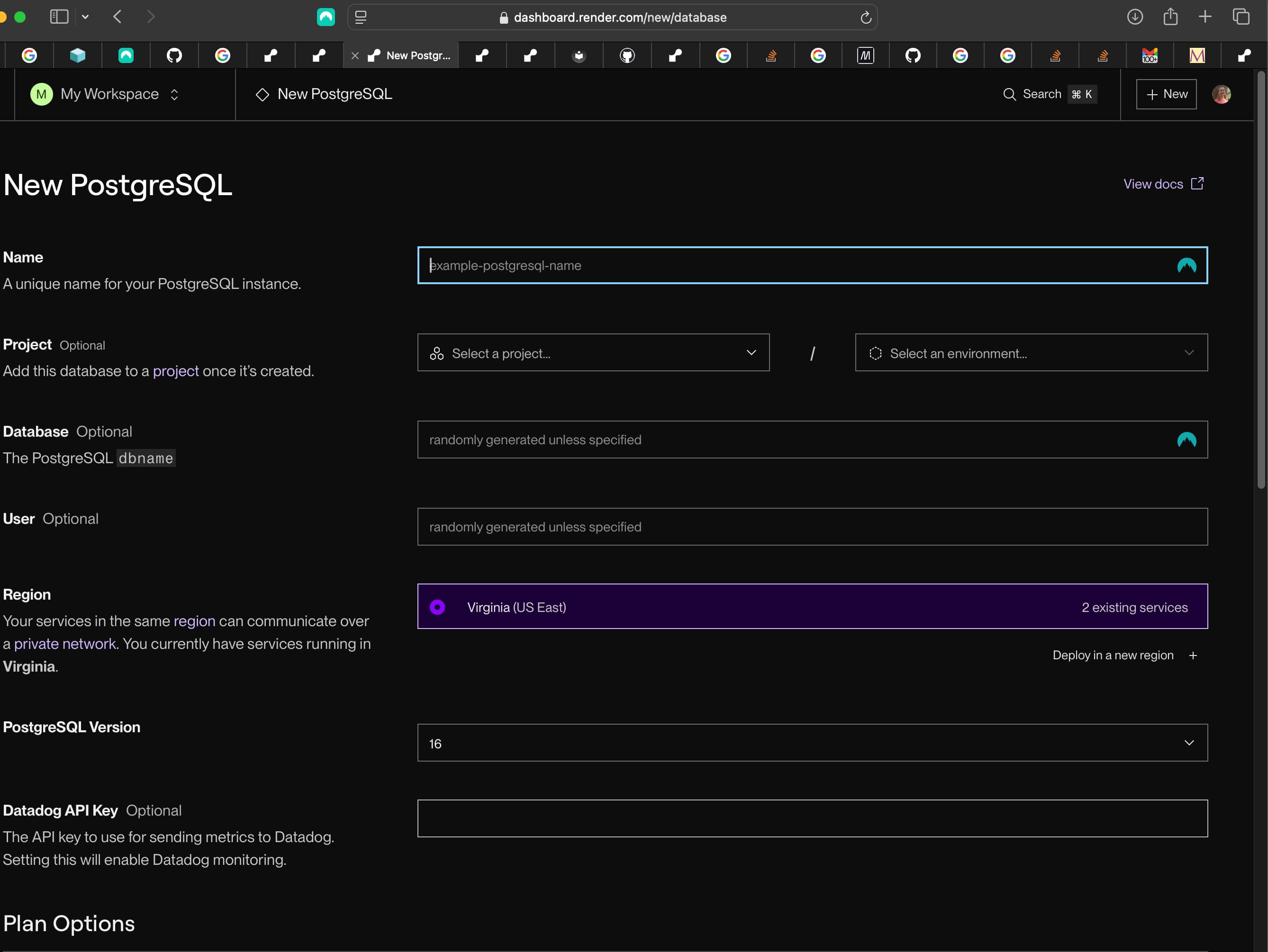The width and height of the screenshot is (1268, 952).
Task: Click the chevron on the project dropdown
Action: coord(751,352)
